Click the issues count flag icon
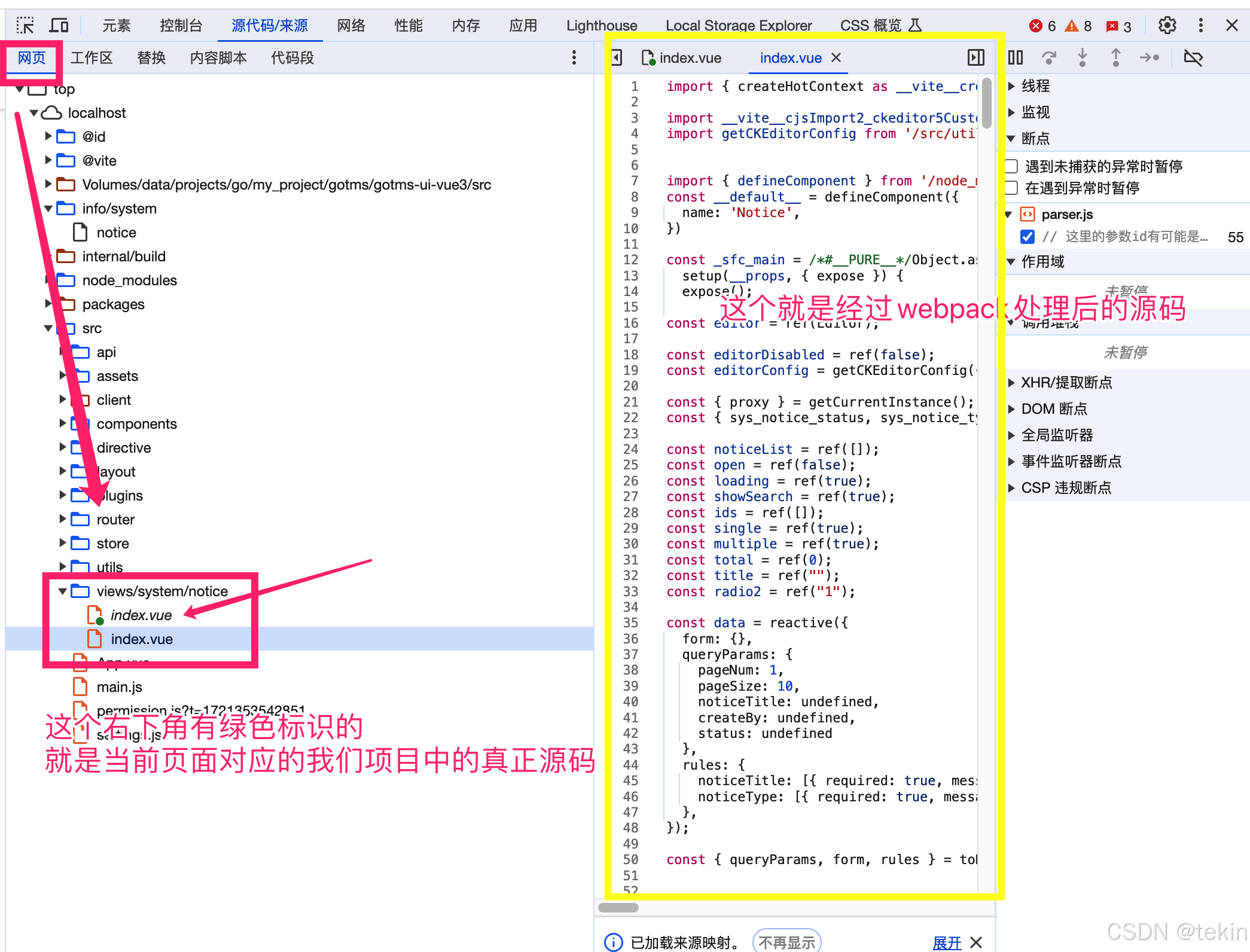The image size is (1250, 952). (1118, 26)
